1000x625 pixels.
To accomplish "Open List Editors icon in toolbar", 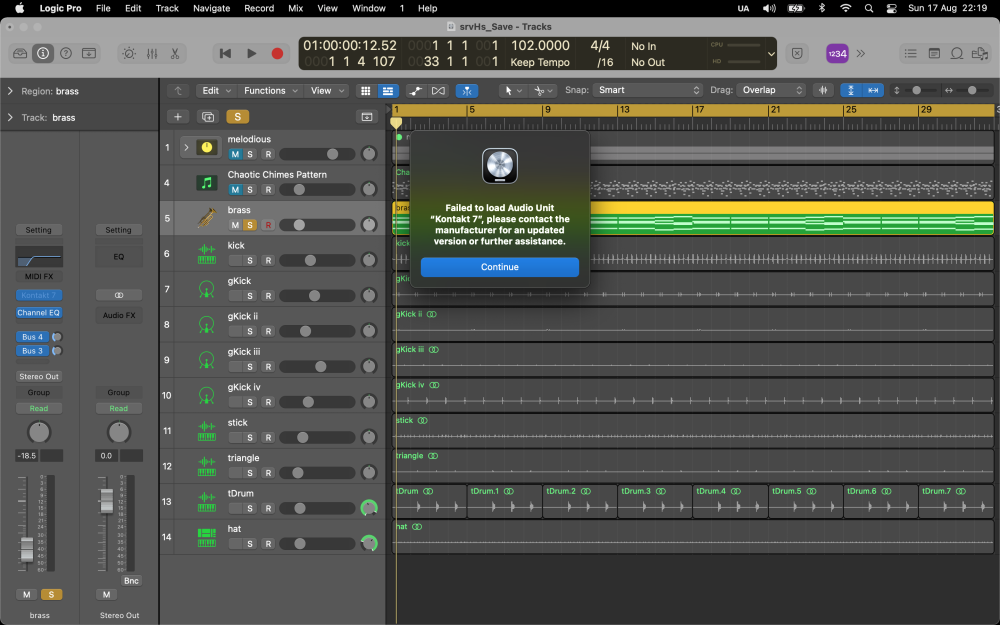I will (x=911, y=54).
